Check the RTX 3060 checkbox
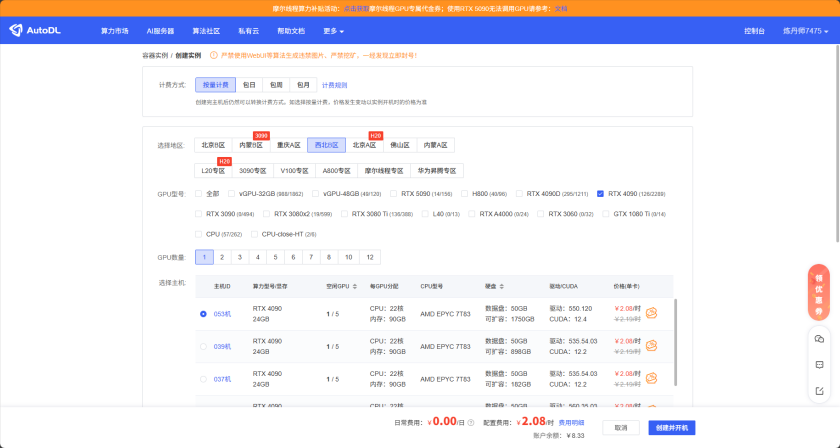 [x=541, y=214]
